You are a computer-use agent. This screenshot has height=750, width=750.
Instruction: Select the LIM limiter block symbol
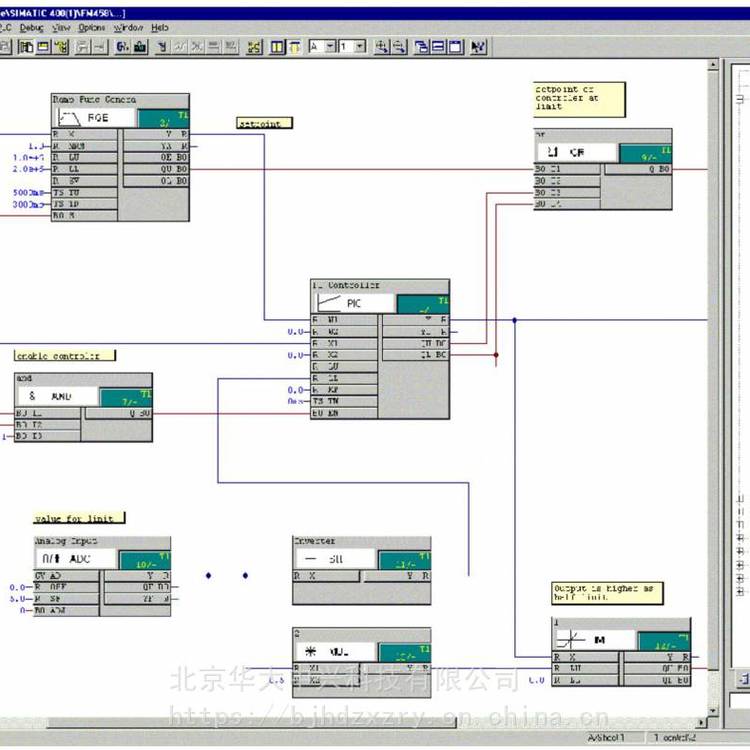[596, 640]
